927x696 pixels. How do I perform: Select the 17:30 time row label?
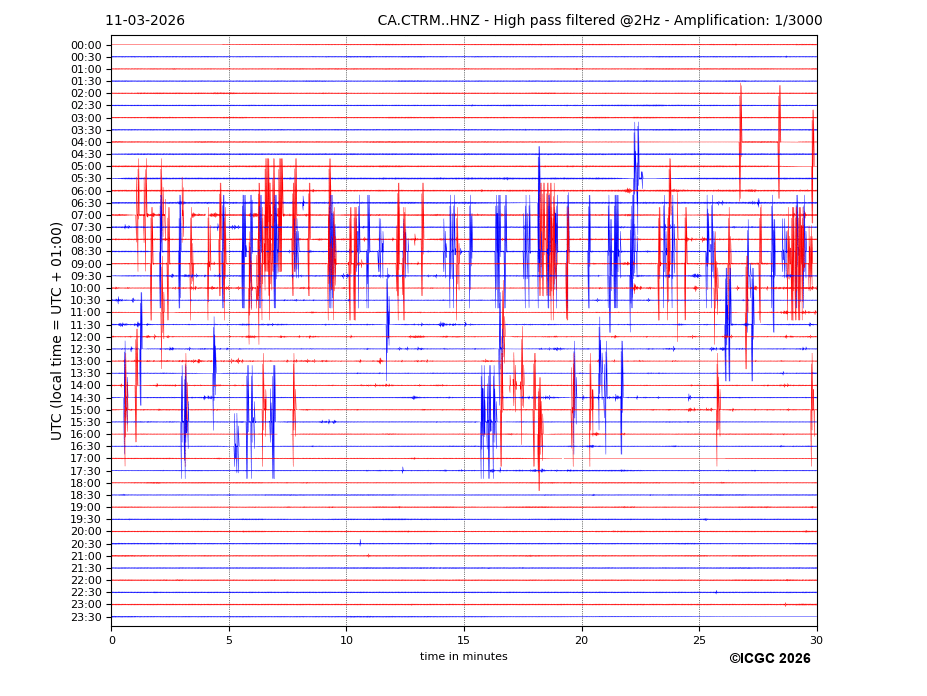pos(86,471)
